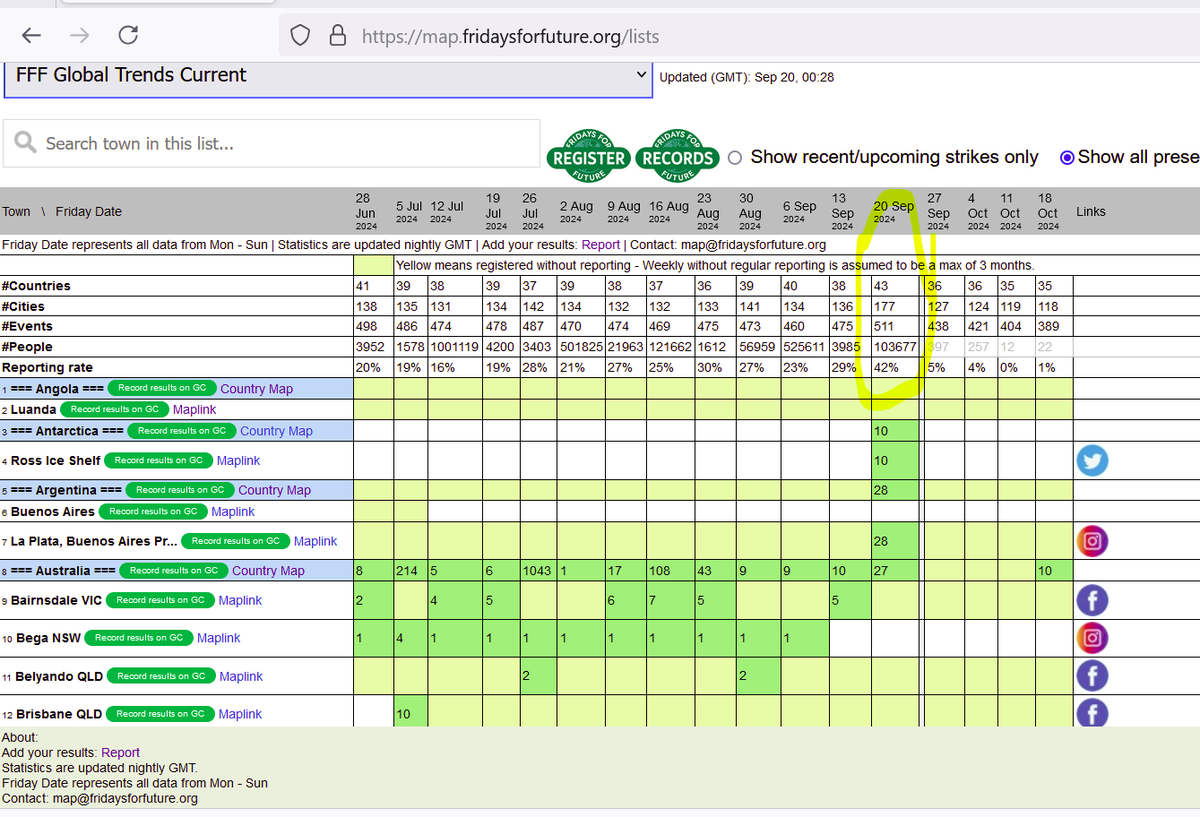
Task: Click Record results on GC for Belyando QLD
Action: pyautogui.click(x=160, y=676)
